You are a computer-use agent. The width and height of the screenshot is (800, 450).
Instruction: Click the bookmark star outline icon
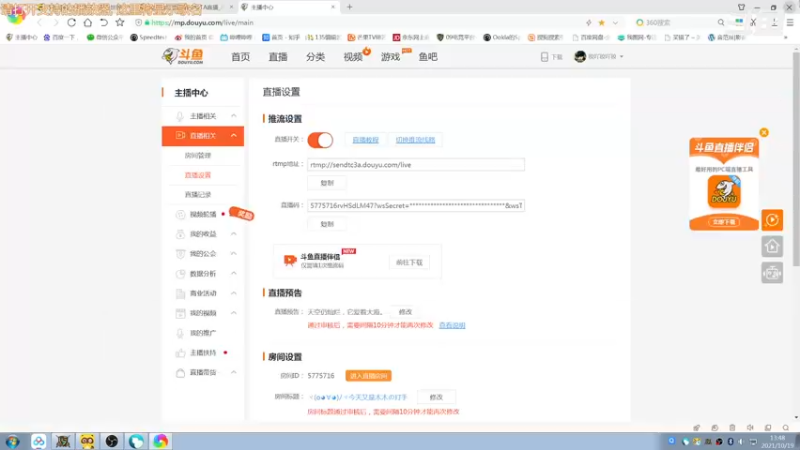click(x=120, y=22)
